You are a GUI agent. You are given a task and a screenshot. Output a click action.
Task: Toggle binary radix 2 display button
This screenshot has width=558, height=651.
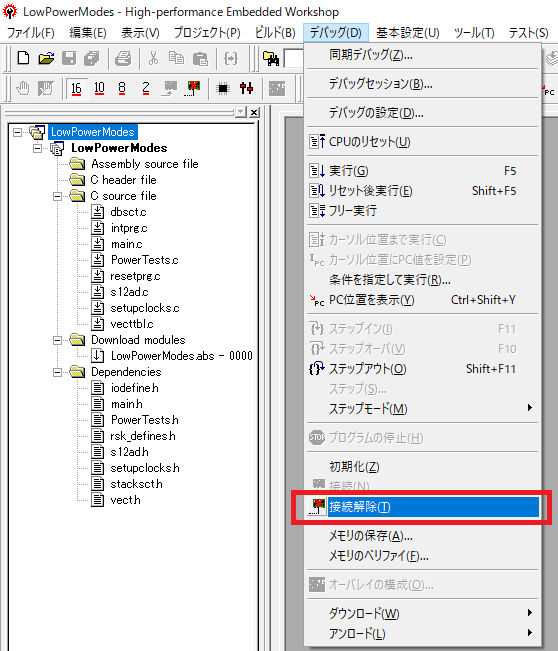click(145, 88)
